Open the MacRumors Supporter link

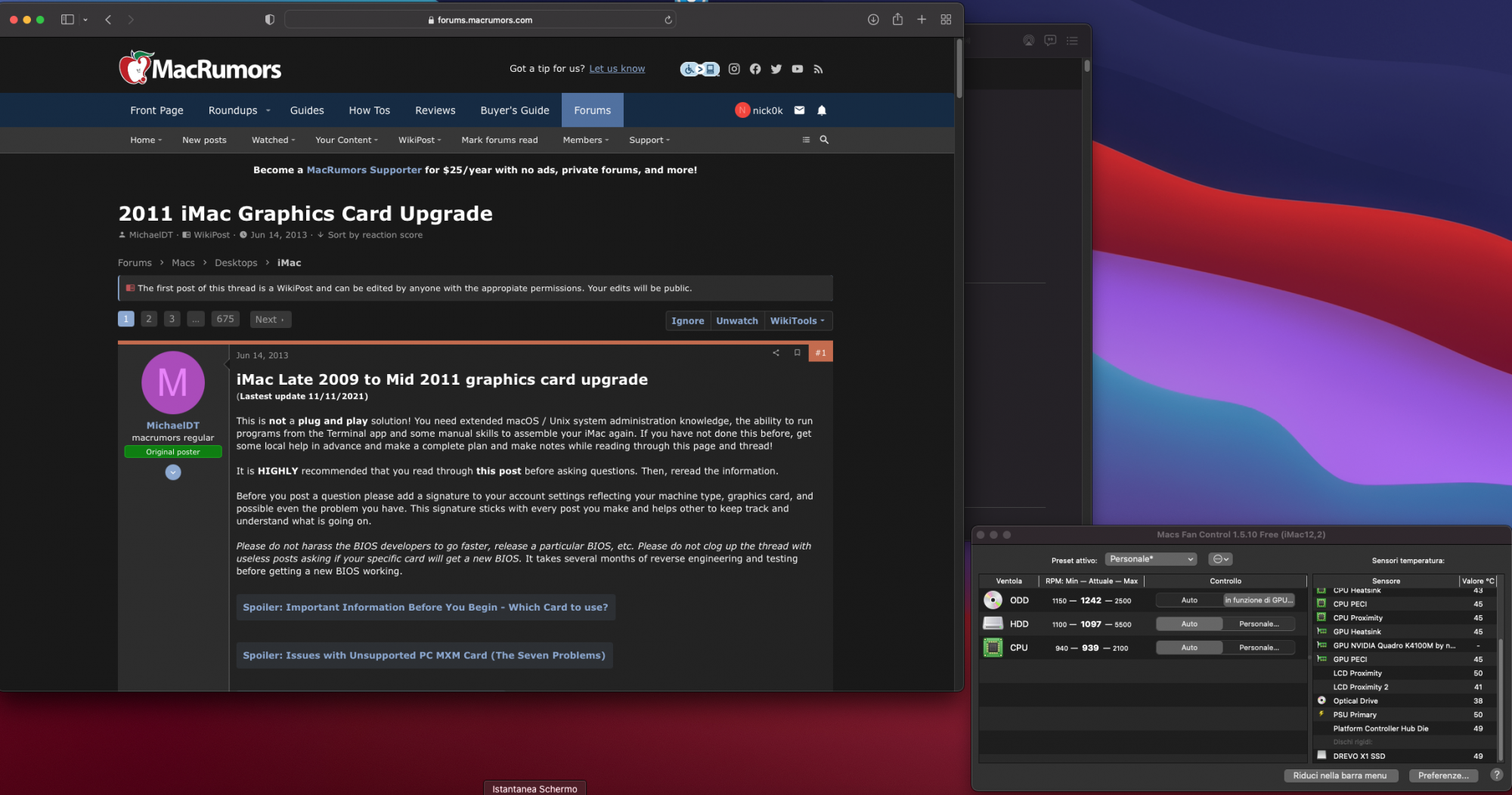click(x=364, y=170)
